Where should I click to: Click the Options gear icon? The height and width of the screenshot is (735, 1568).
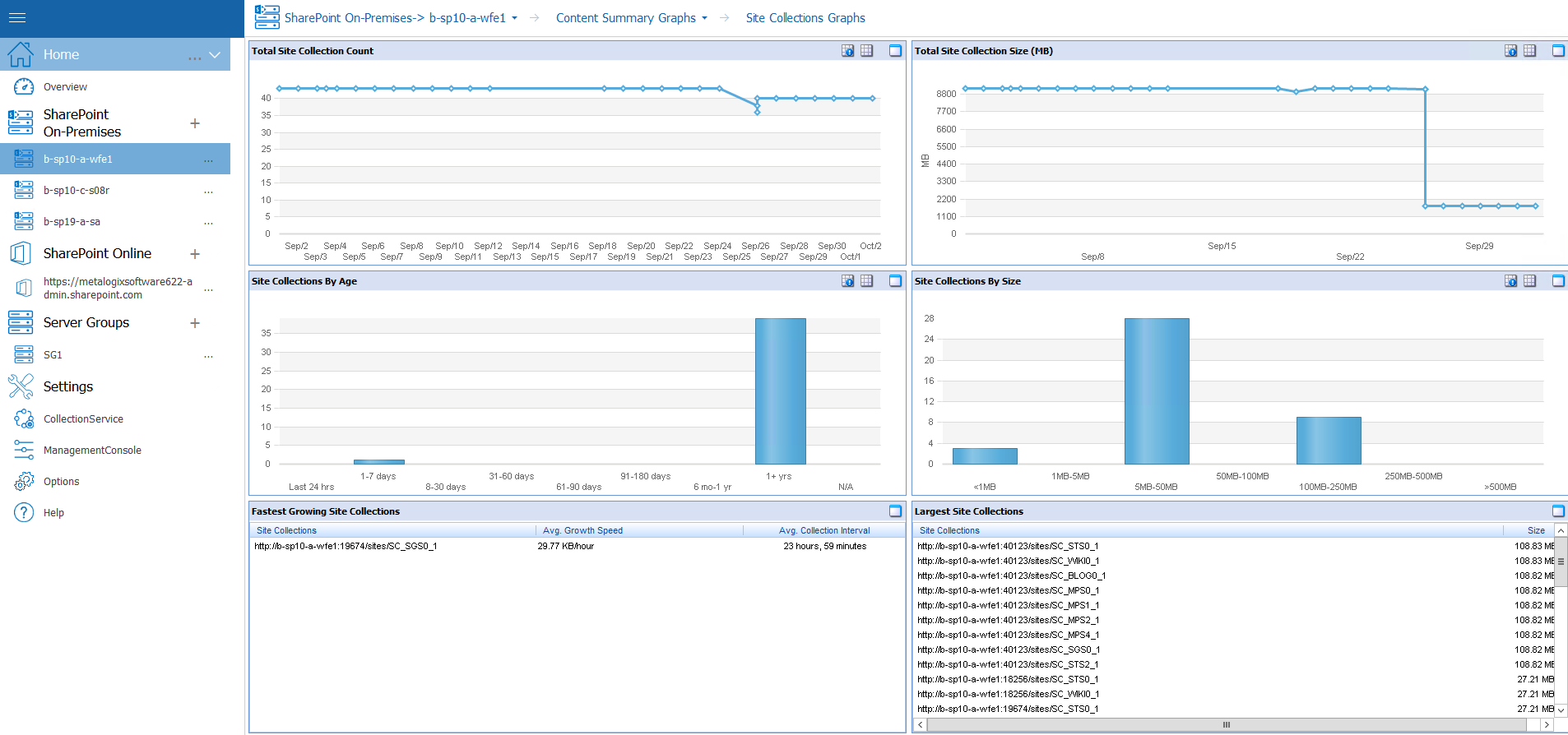point(24,481)
